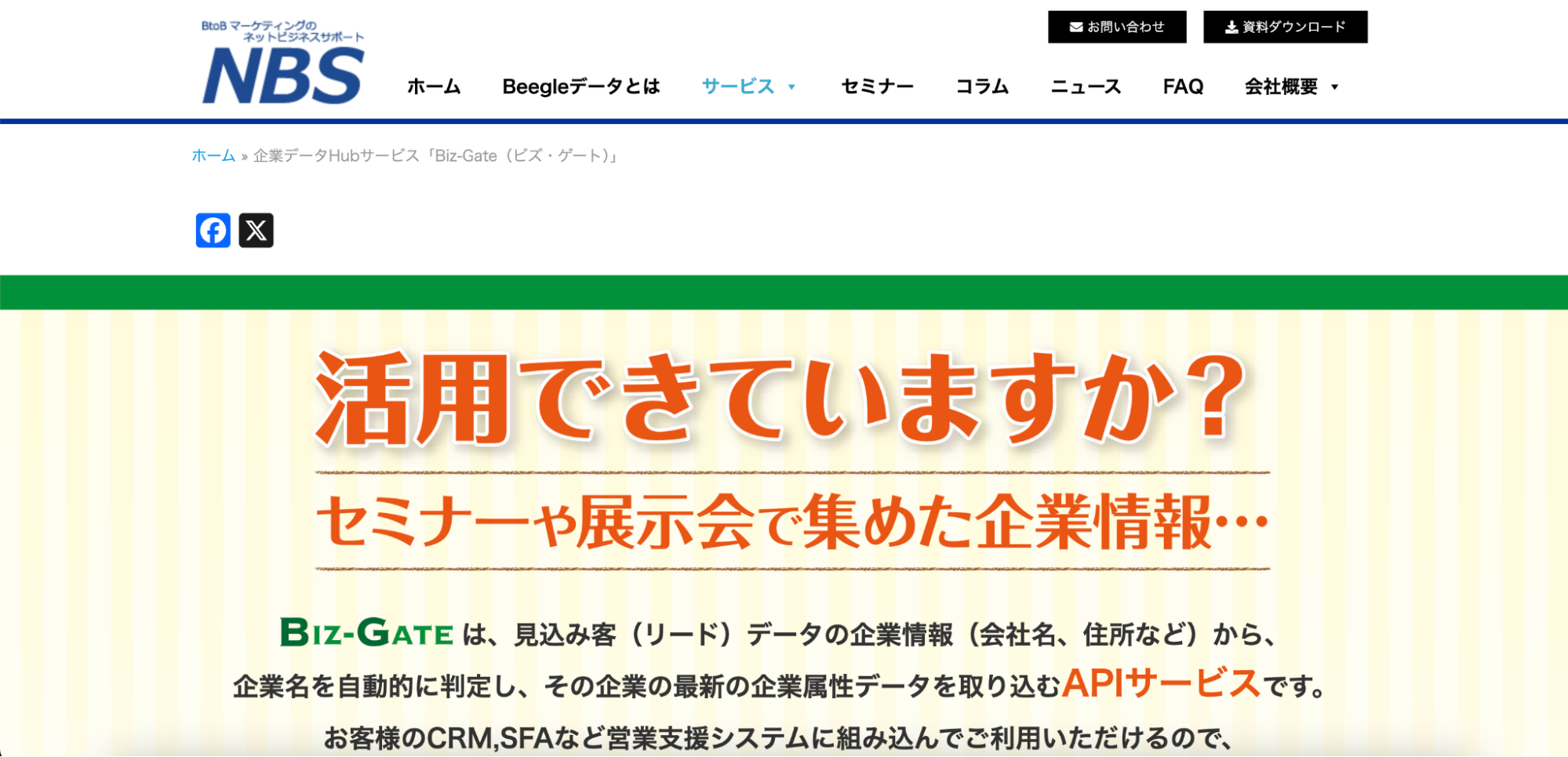
Task: Click the download icon in 資料ダウンロード button
Action: [x=1231, y=27]
